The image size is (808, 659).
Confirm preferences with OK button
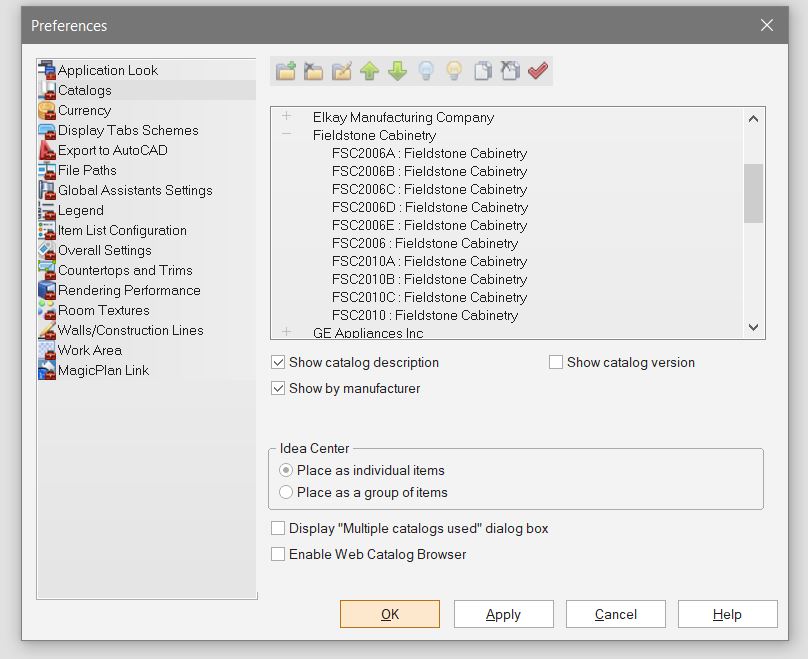click(x=390, y=614)
